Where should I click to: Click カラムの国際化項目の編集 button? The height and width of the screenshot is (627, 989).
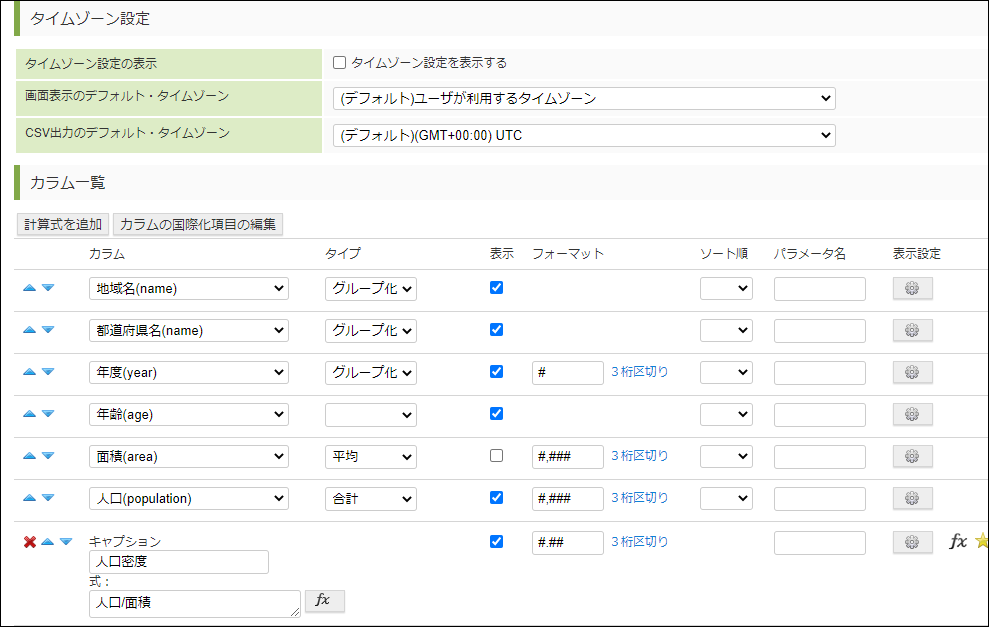click(x=198, y=224)
